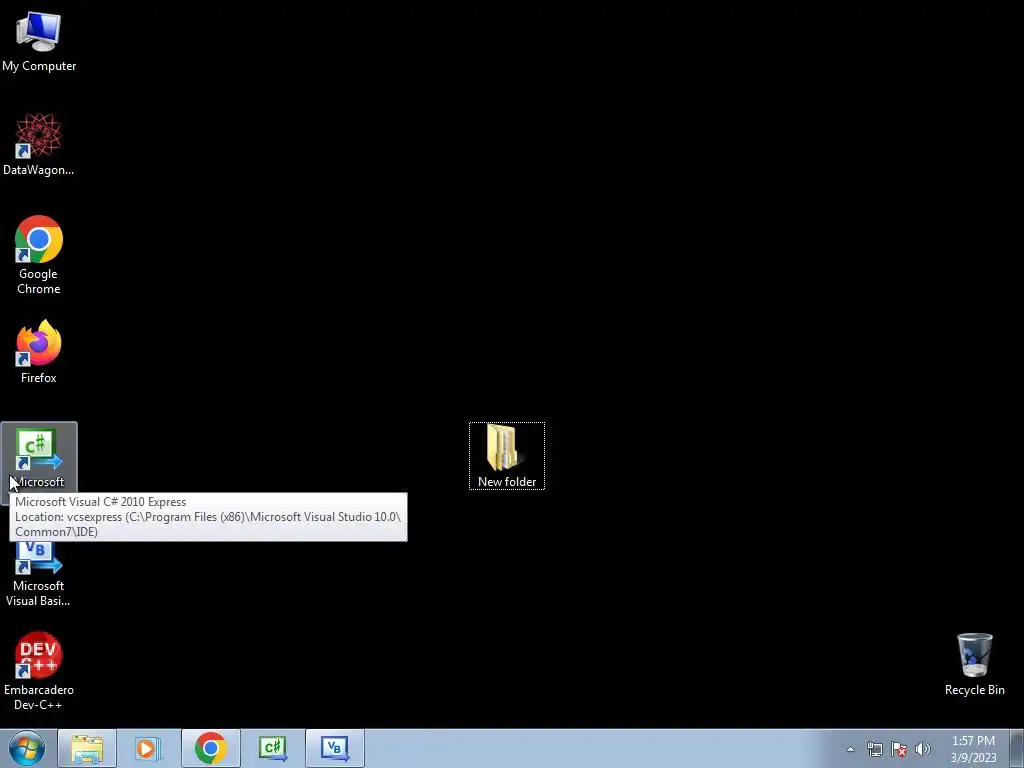Open the Action Center flag icon
This screenshot has width=1024, height=768.
(899, 749)
